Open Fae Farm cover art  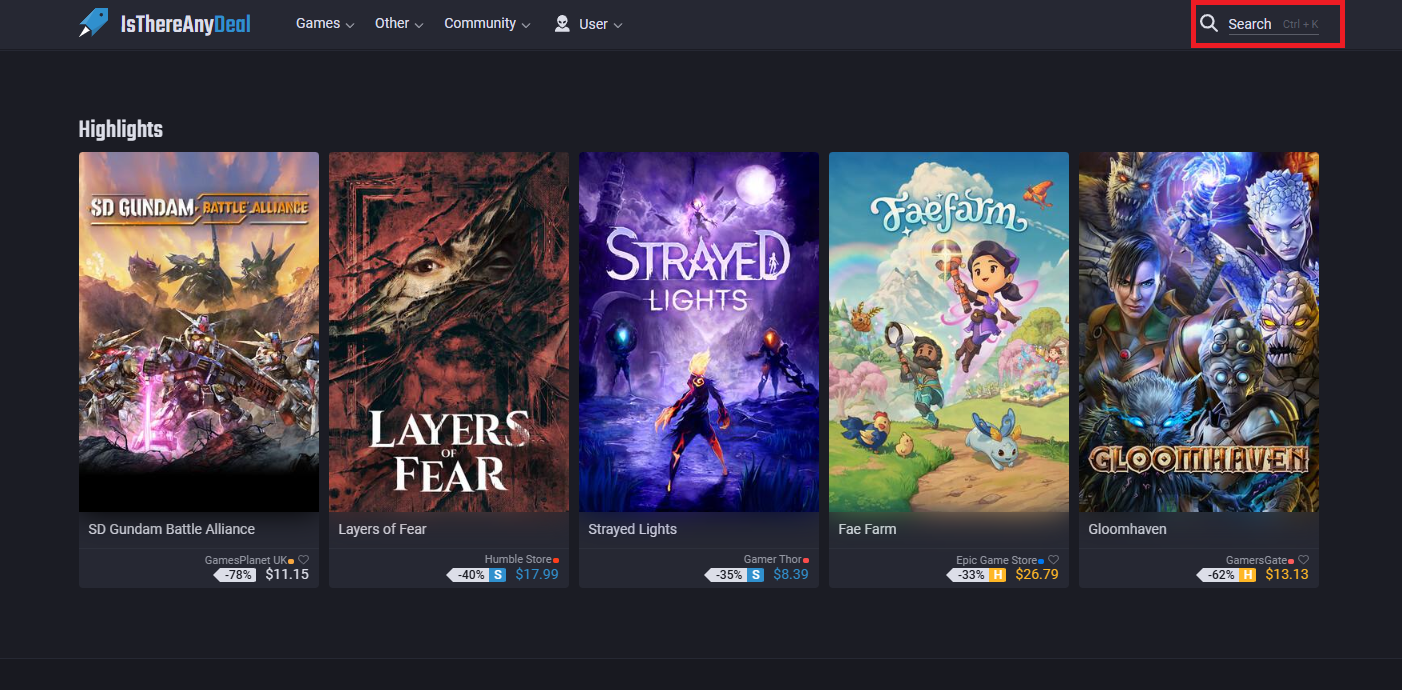point(949,332)
